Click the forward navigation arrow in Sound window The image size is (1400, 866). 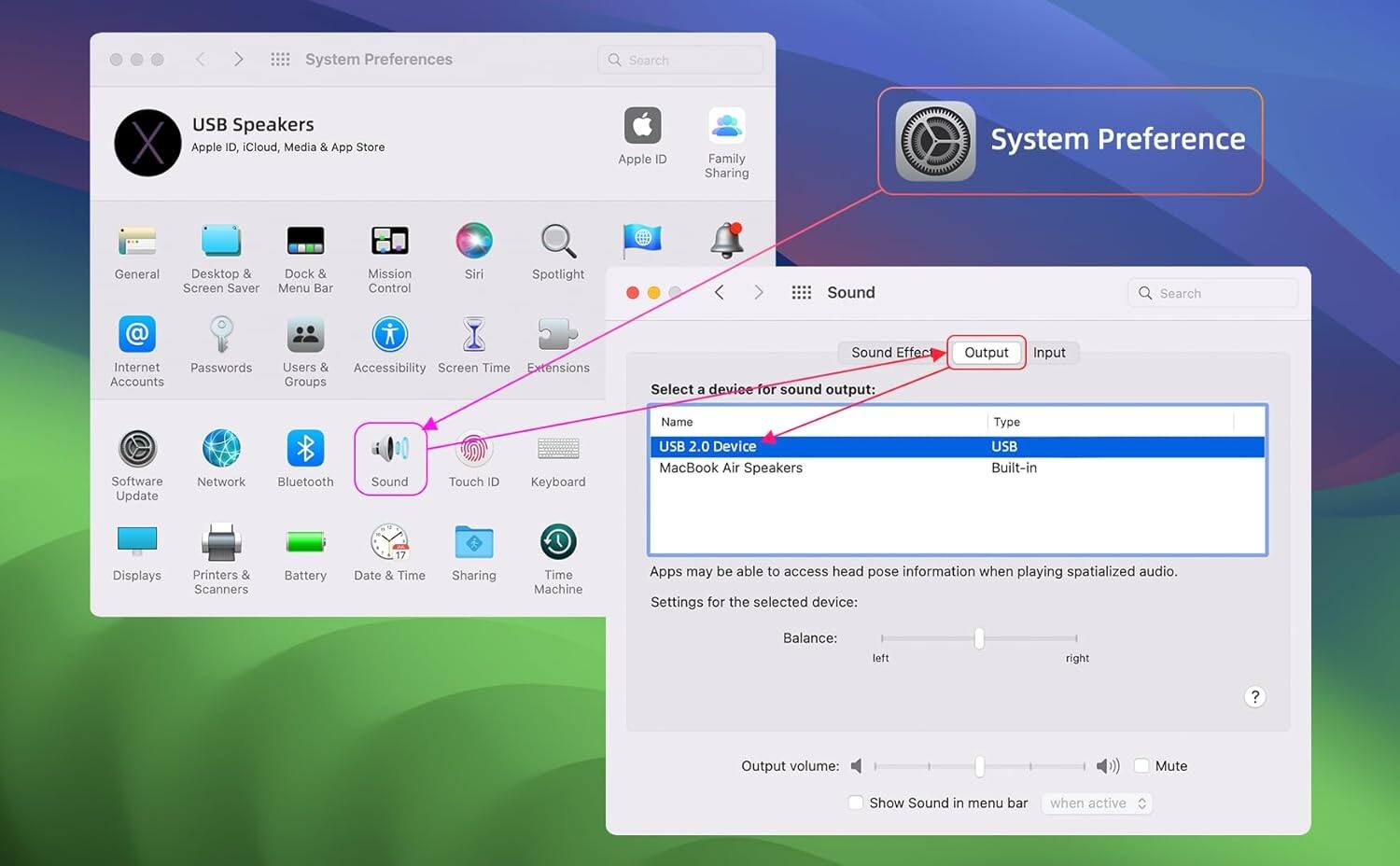[759, 292]
